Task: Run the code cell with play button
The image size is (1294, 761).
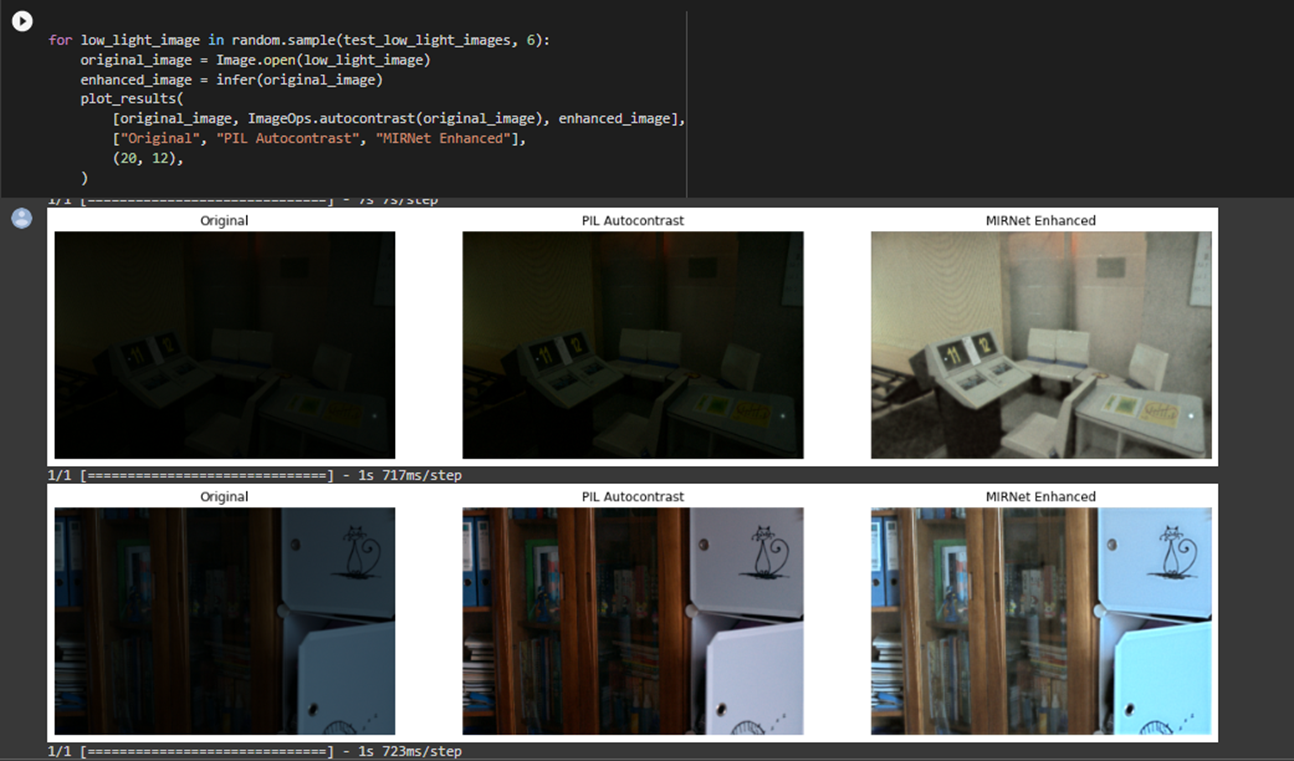Action: click(x=22, y=21)
